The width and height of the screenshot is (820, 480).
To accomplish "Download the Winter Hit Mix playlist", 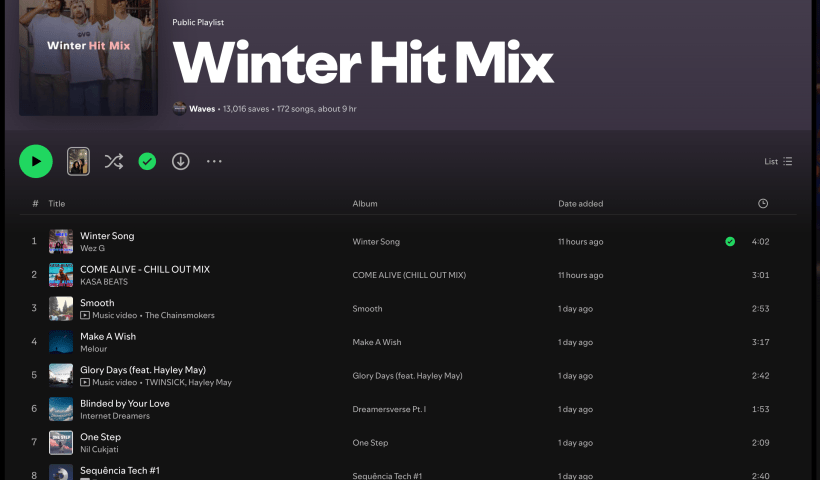I will click(x=180, y=161).
